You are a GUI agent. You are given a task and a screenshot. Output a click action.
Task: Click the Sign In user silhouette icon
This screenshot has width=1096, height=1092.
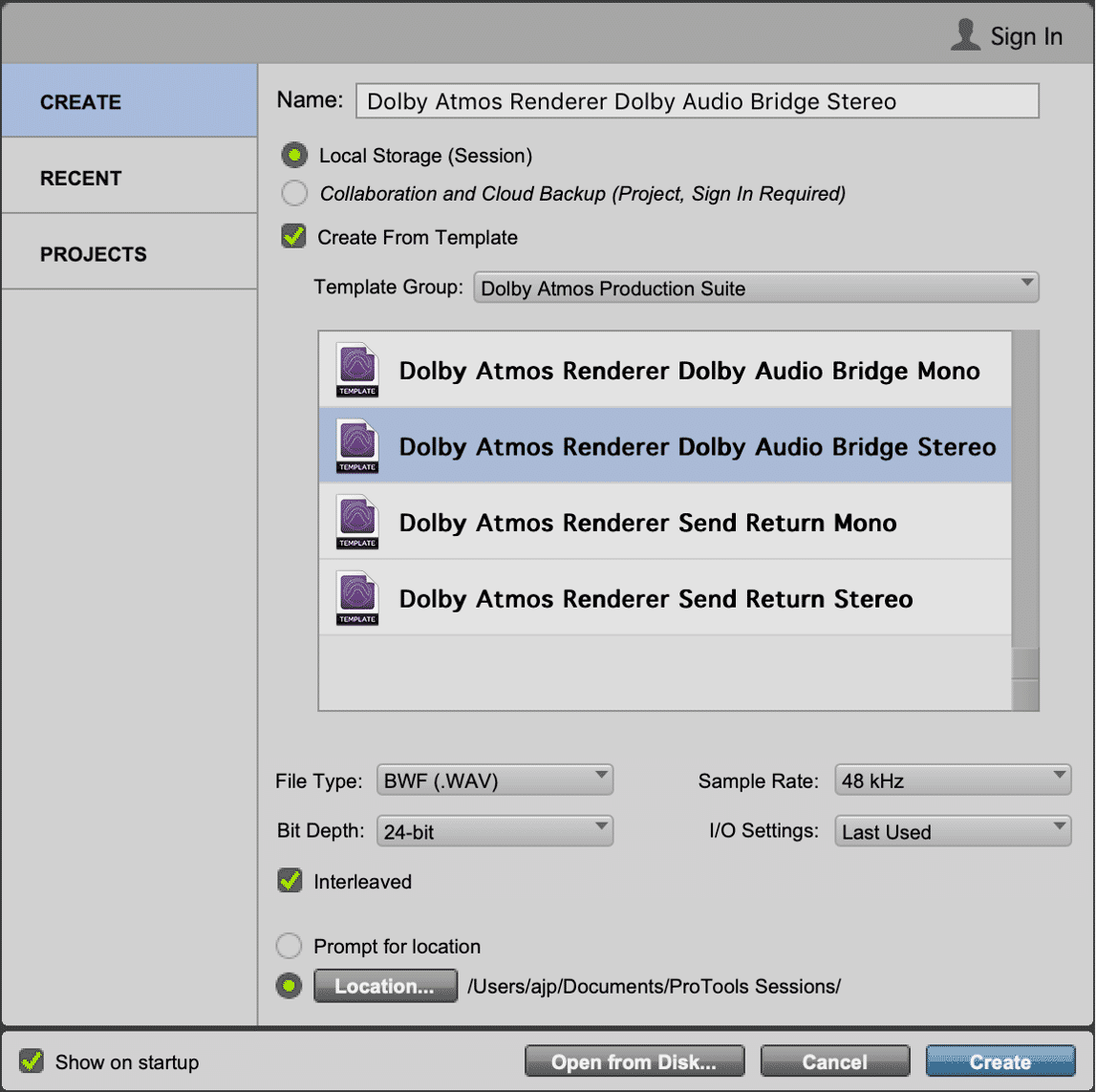(x=966, y=35)
